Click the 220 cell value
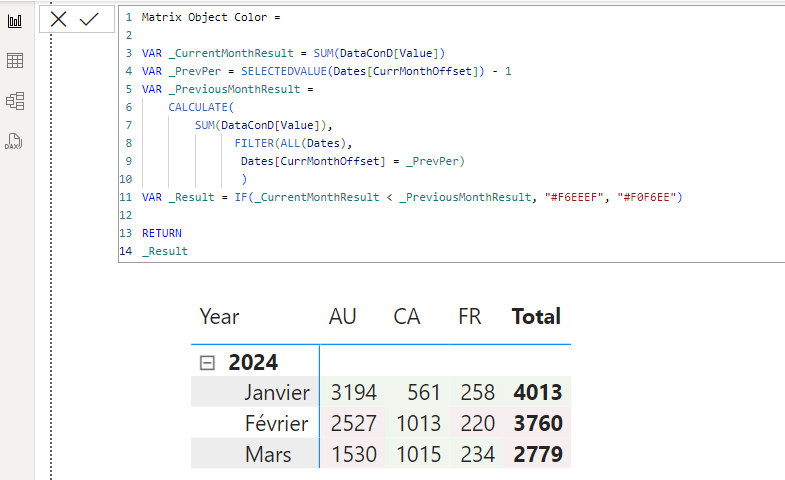 pyautogui.click(x=478, y=423)
